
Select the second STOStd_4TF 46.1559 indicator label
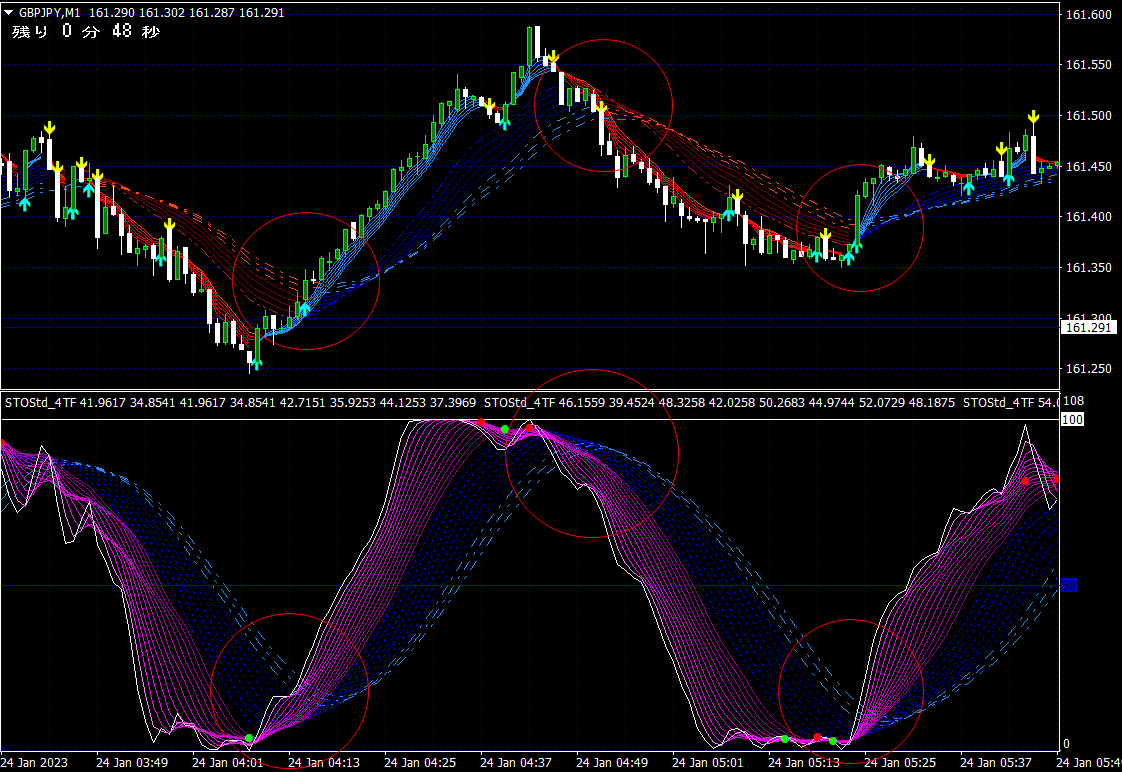tap(719, 403)
